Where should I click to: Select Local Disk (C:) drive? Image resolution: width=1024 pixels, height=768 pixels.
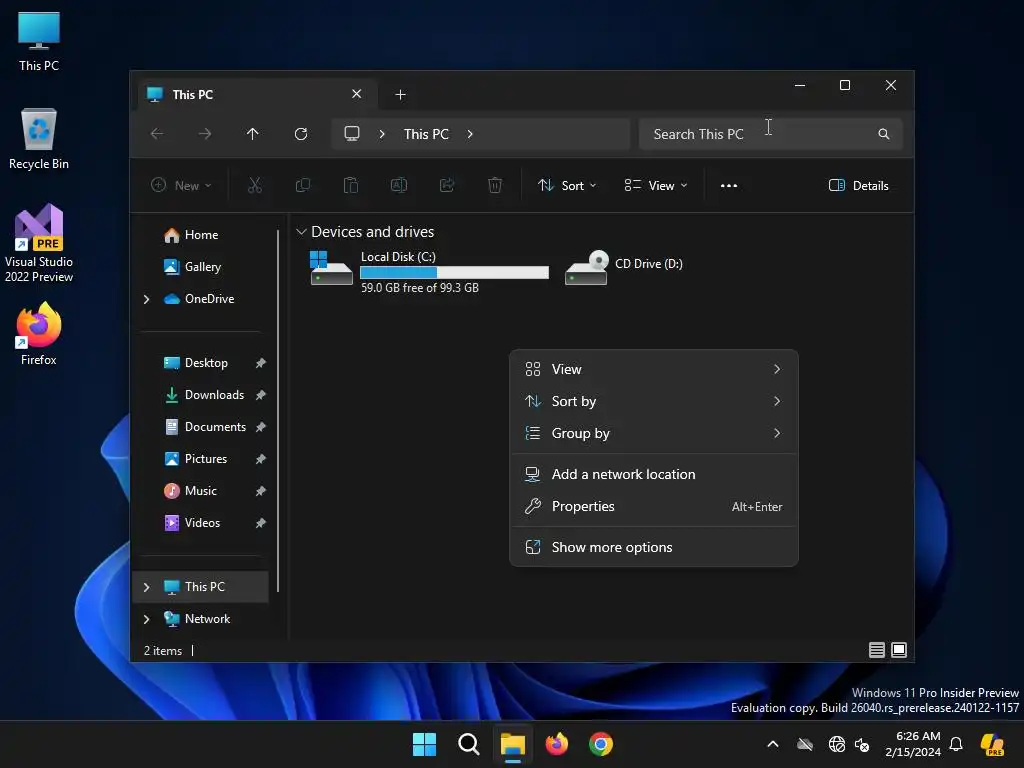point(428,271)
